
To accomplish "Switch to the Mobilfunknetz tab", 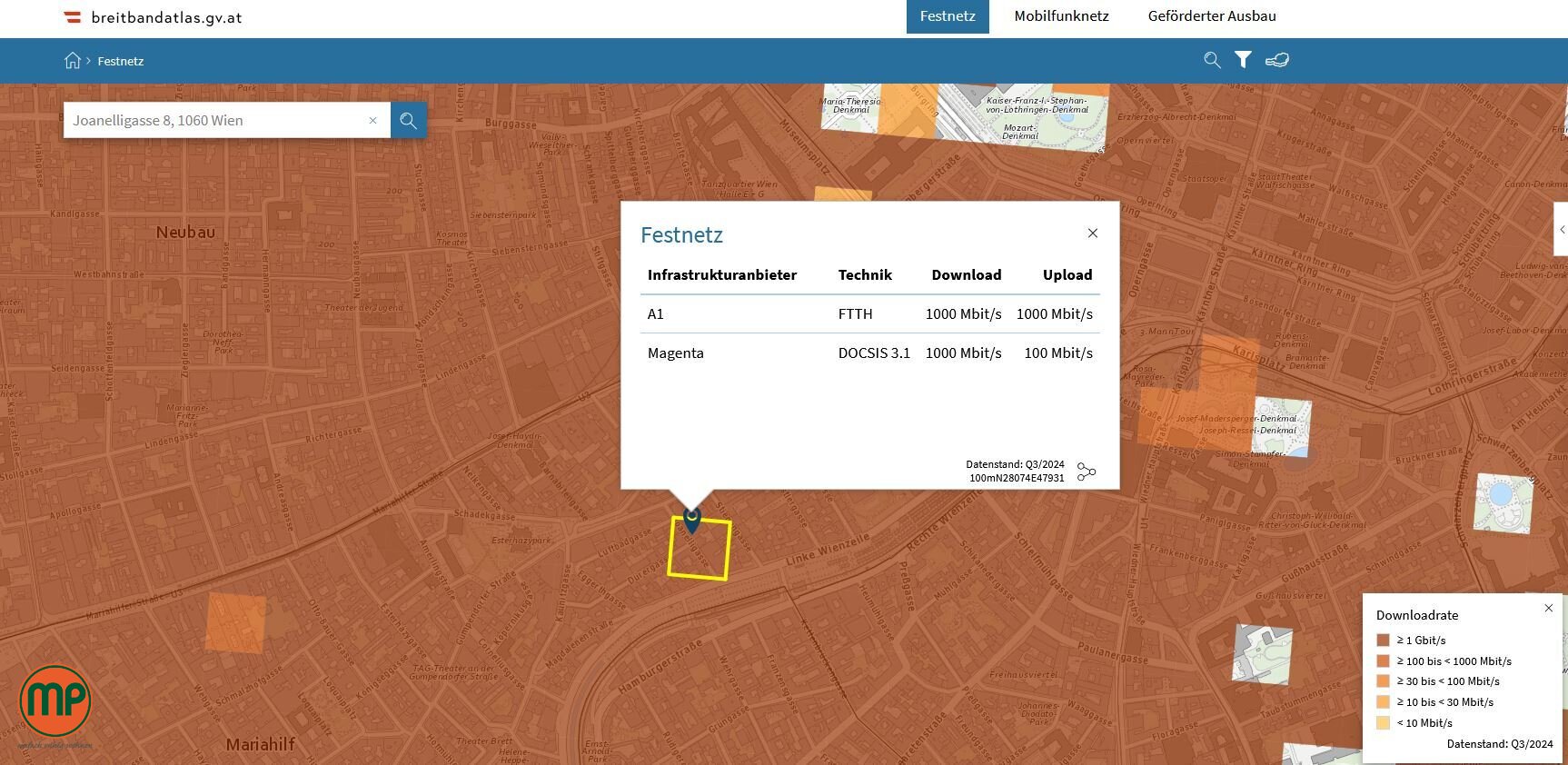I will pos(1061,16).
